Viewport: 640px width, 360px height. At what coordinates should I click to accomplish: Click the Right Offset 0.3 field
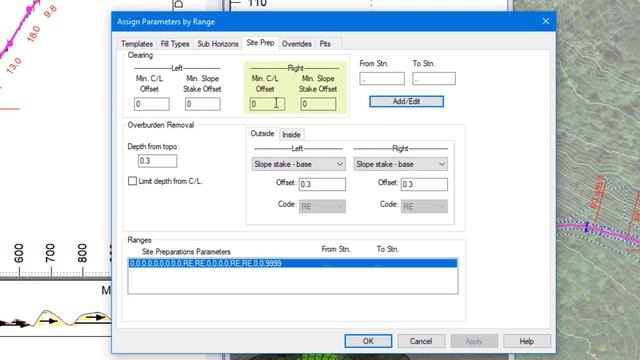point(424,184)
